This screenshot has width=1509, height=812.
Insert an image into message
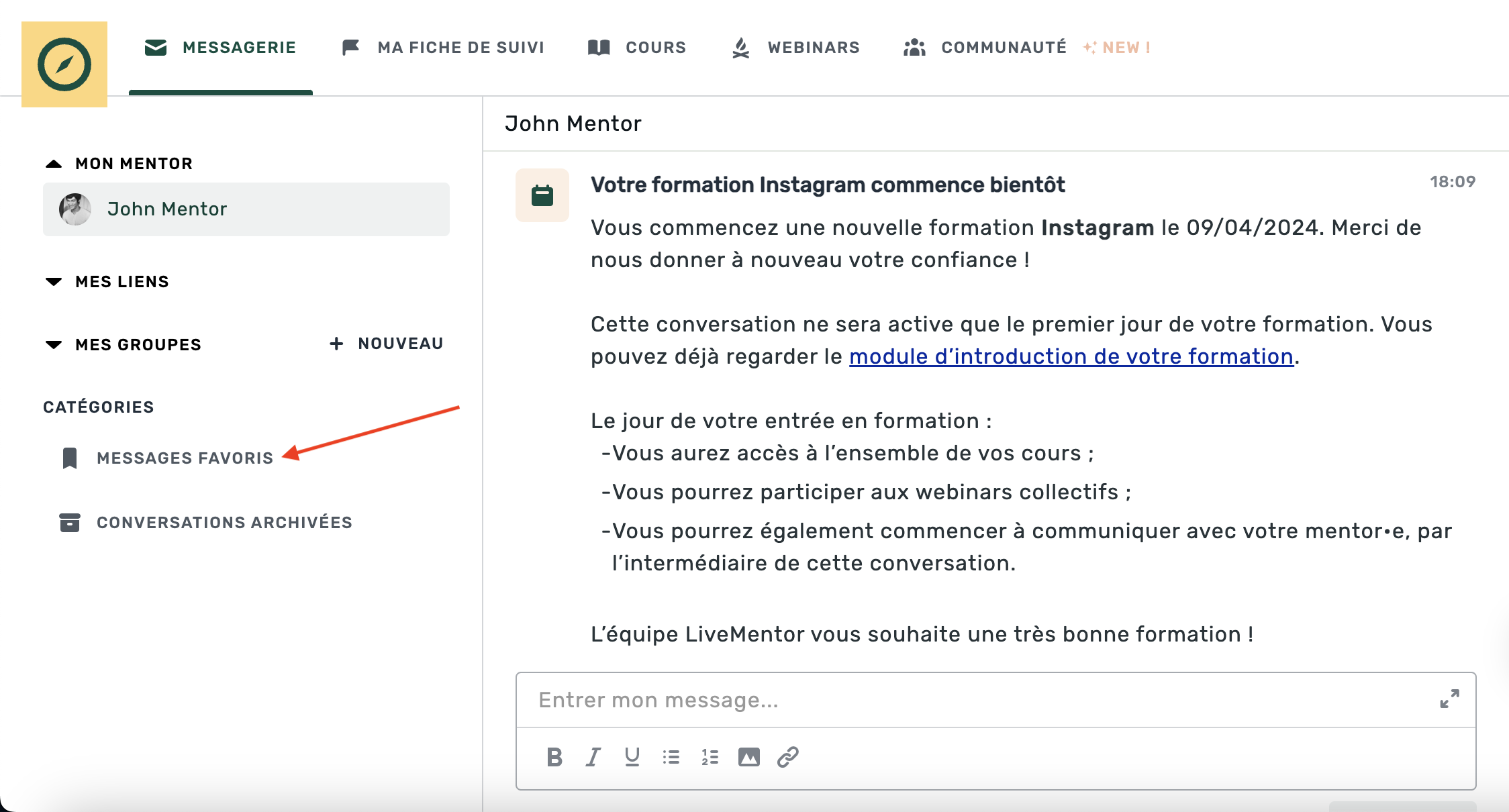748,757
